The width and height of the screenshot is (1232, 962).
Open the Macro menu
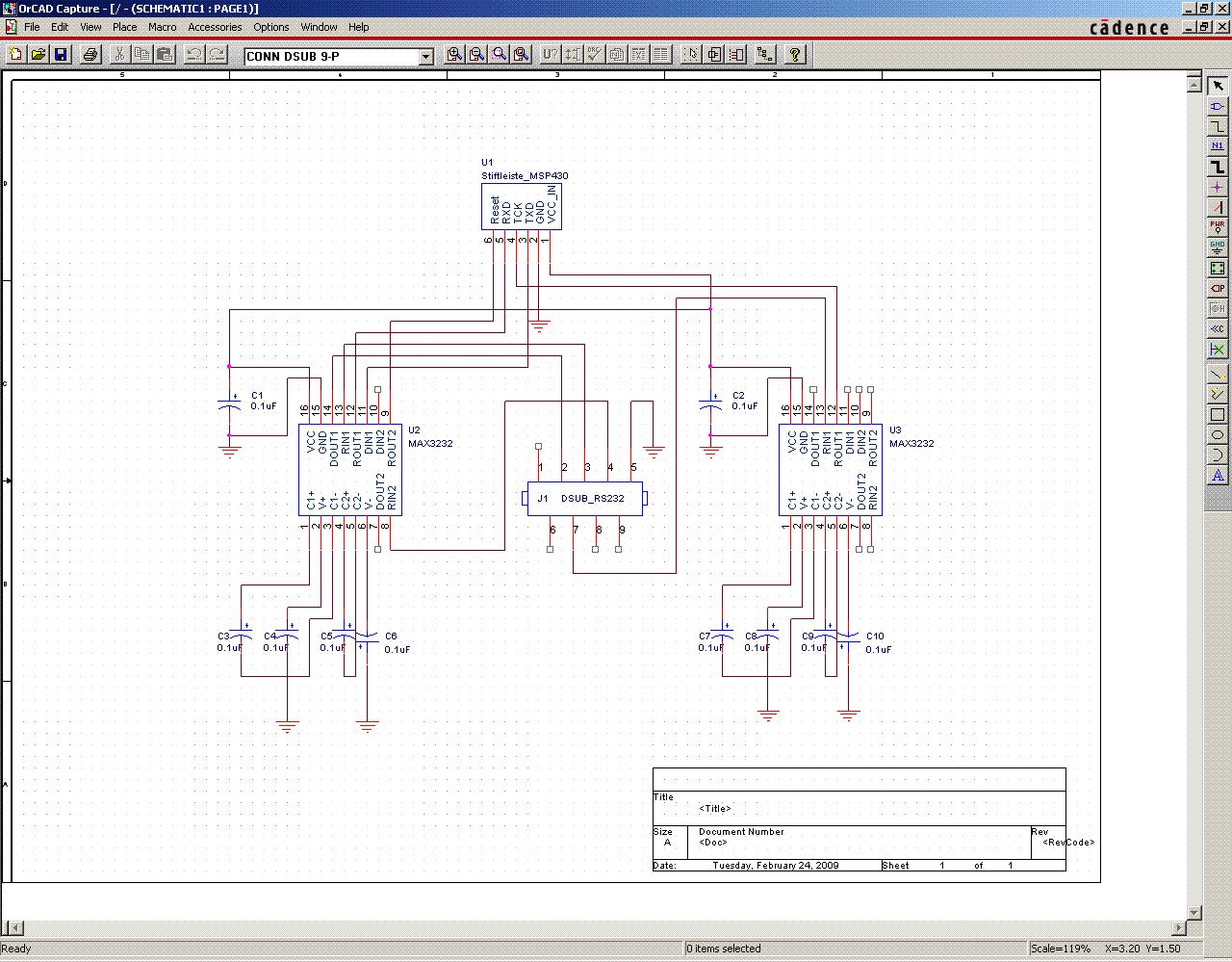(162, 27)
